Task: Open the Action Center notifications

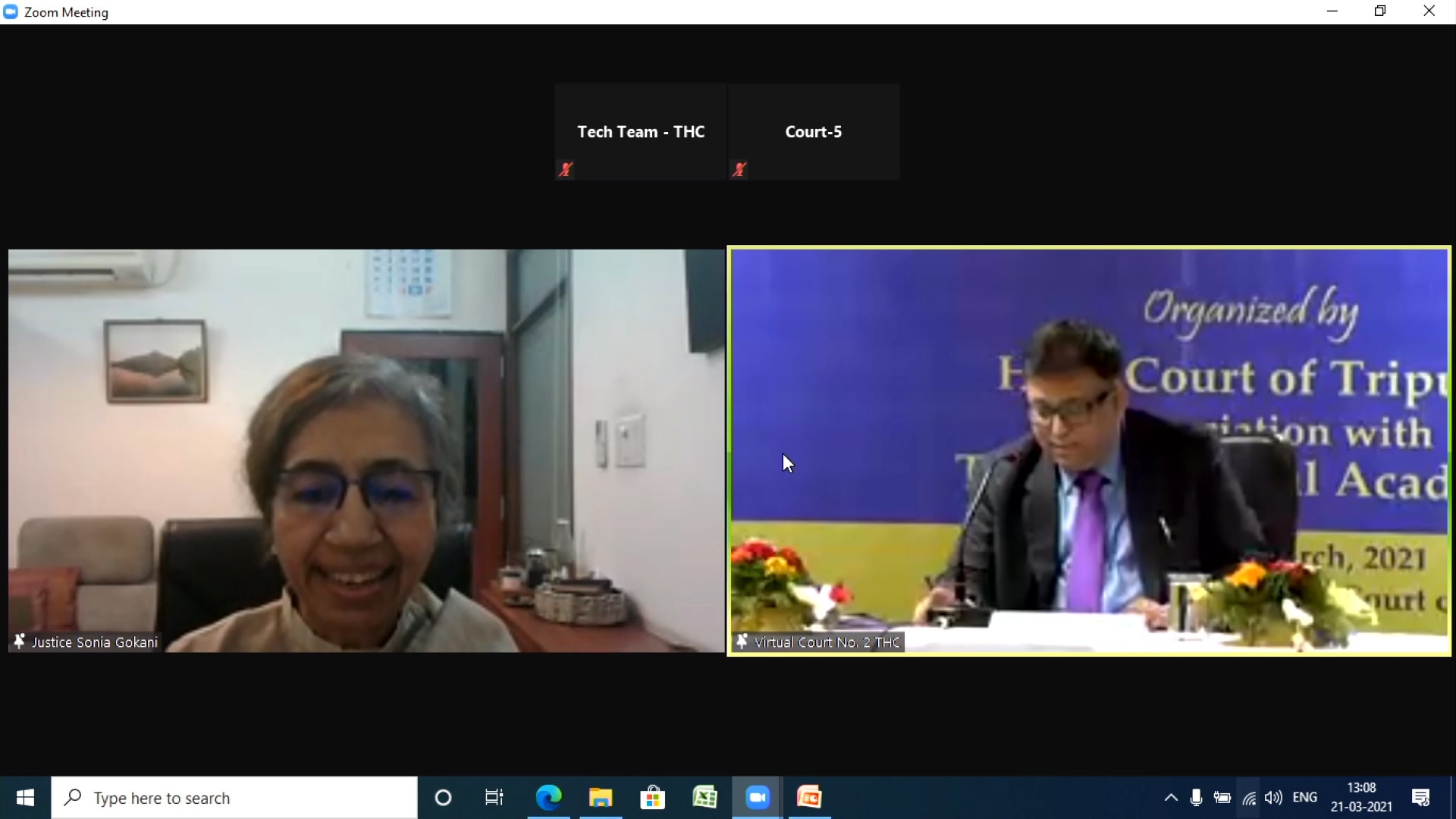Action: (1421, 798)
